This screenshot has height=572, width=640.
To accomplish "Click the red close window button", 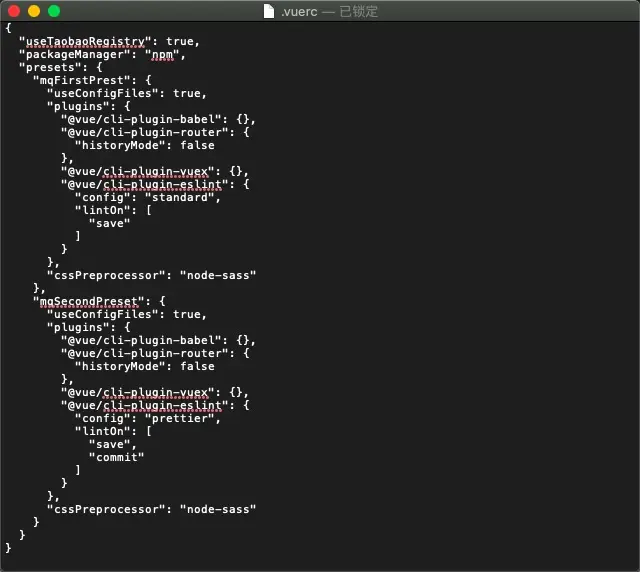I will pos(14,11).
